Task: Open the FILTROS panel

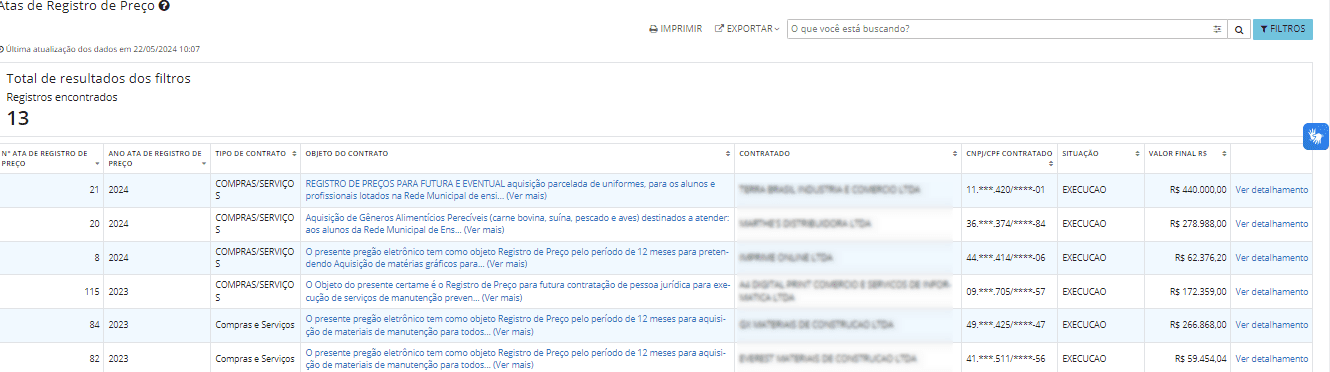Action: pos(1282,29)
